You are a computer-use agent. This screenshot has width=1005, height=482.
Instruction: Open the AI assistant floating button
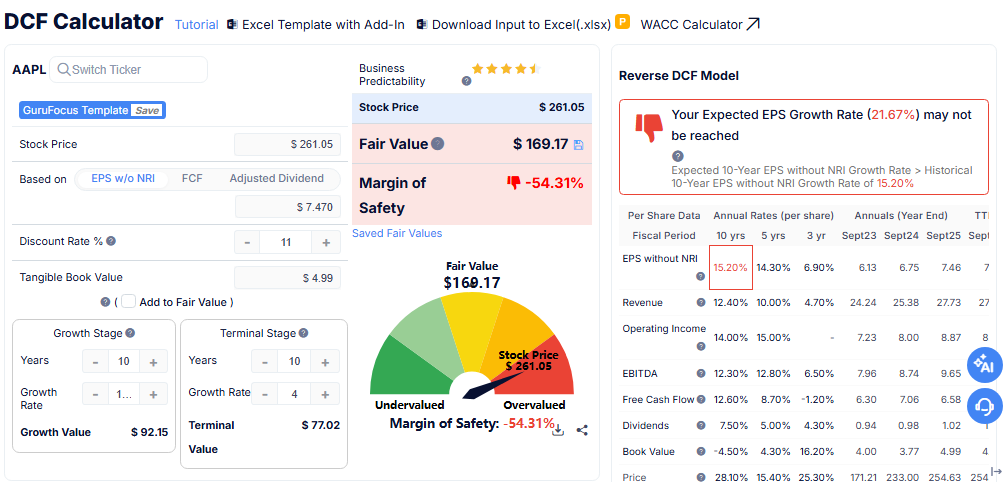coord(984,365)
